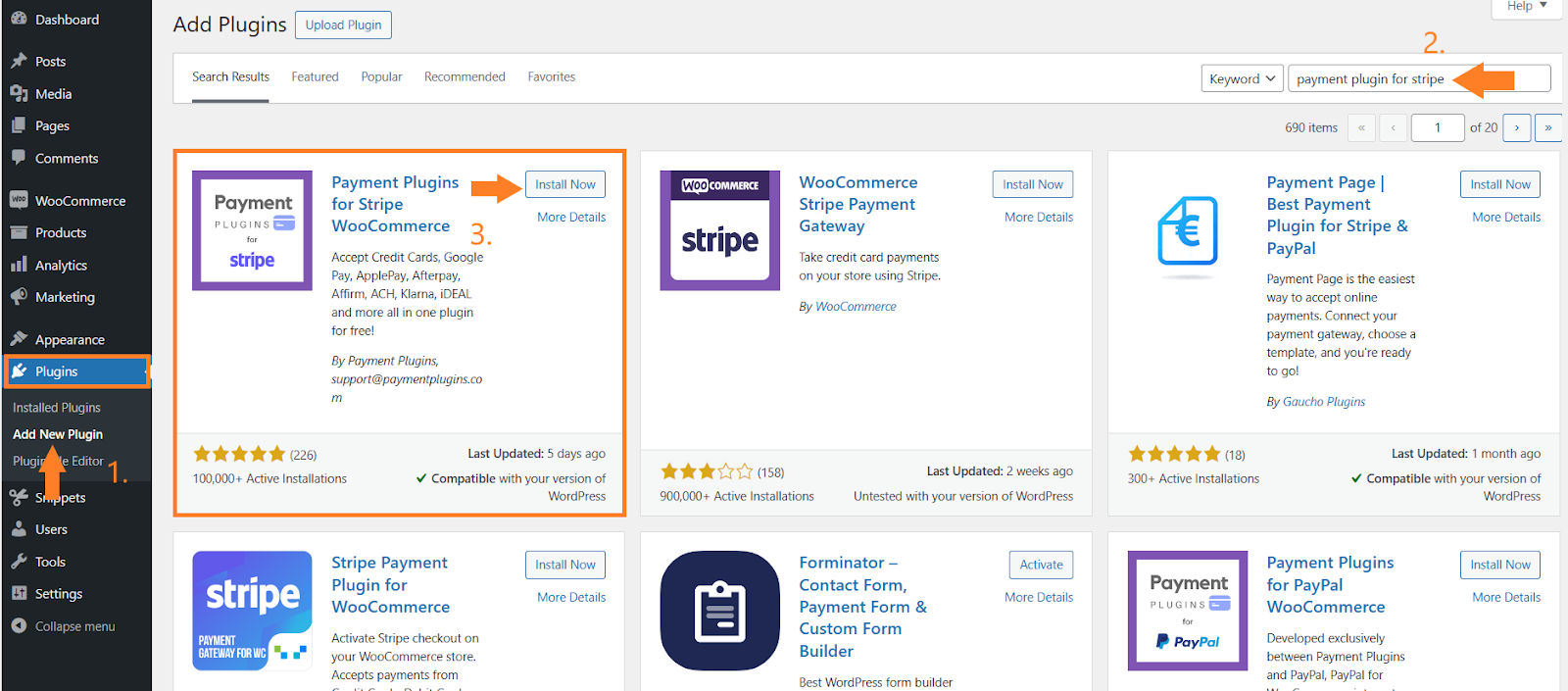
Task: Click the WooCommerce author link
Action: coord(856,307)
